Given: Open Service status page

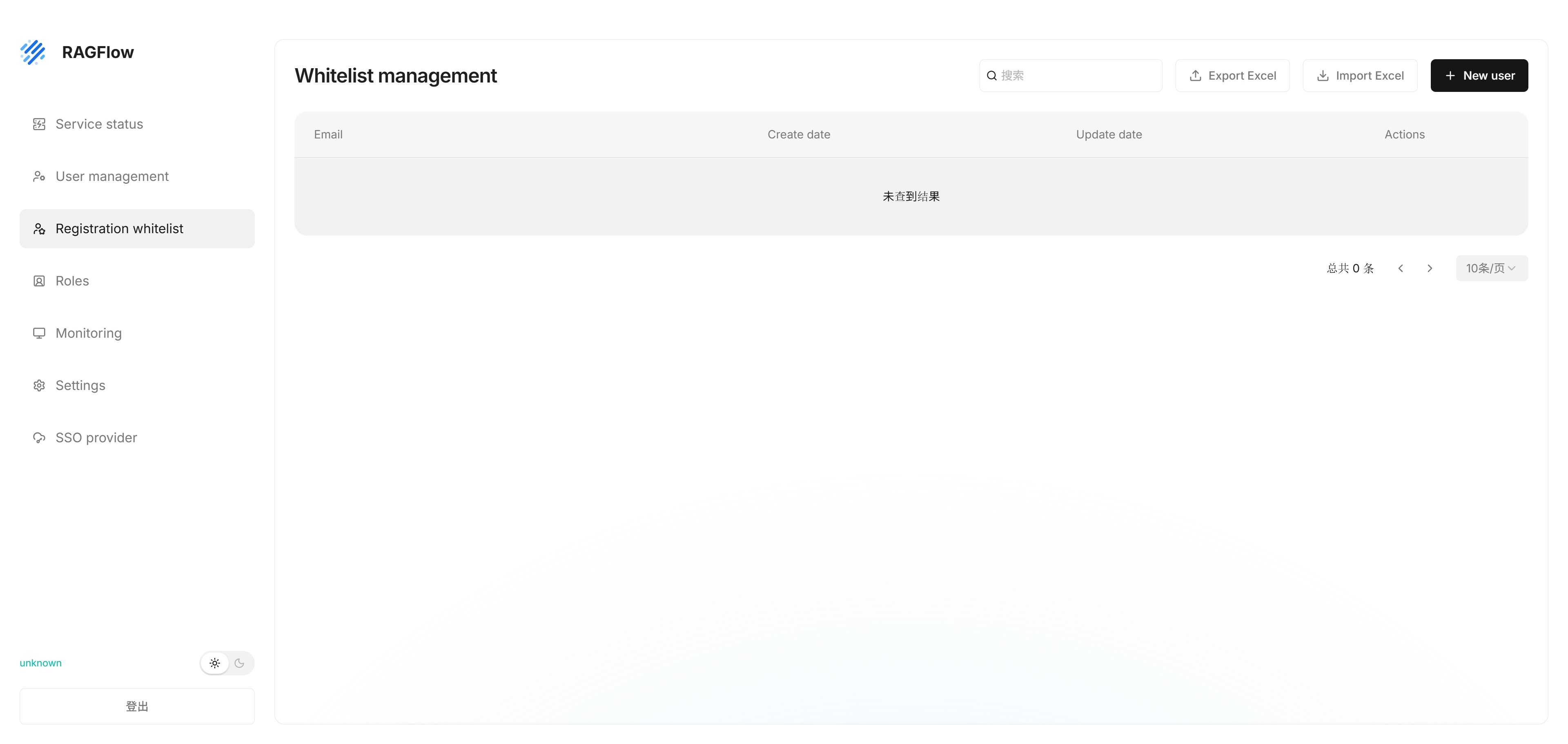Looking at the screenshot, I should pos(137,124).
